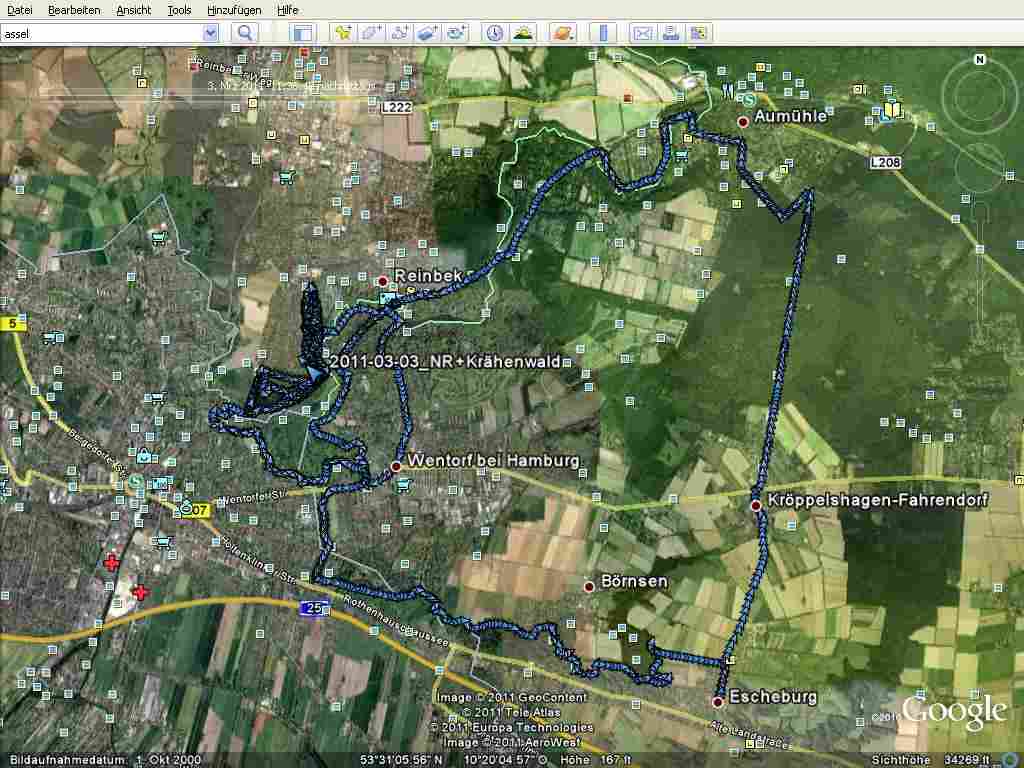Select the add path tool
Image resolution: width=1024 pixels, height=768 pixels.
tap(400, 33)
